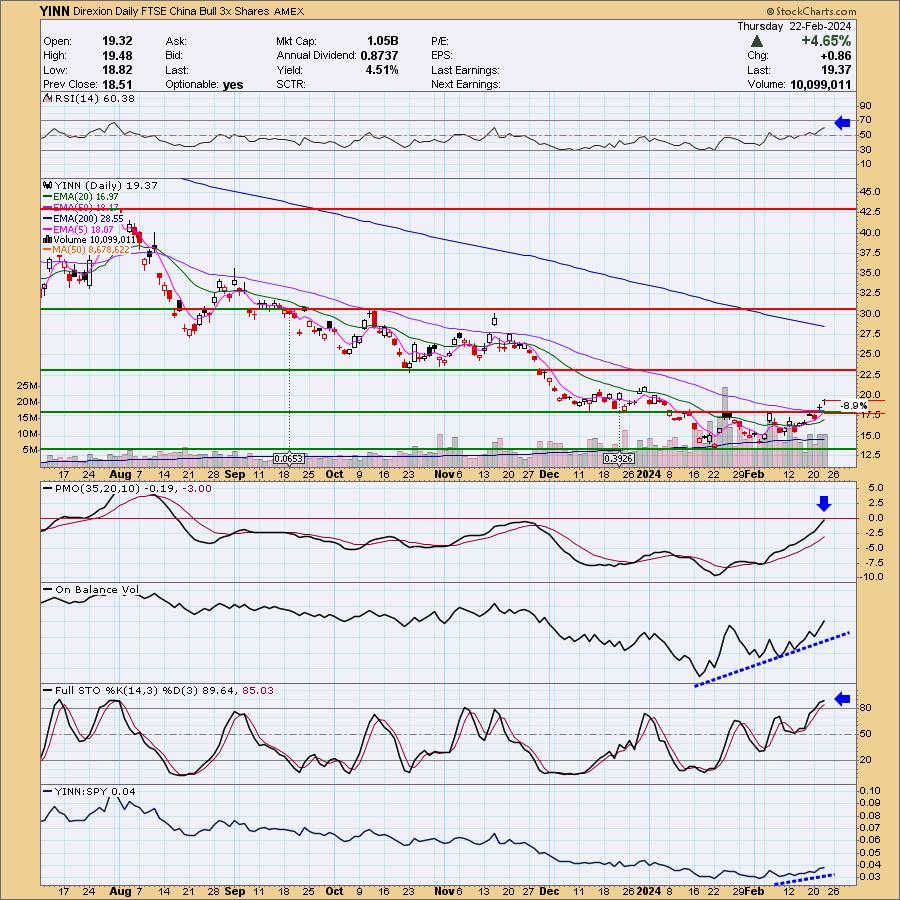Click the 42.5 price axis label
Viewport: 900px width, 900px height.
[x=870, y=212]
